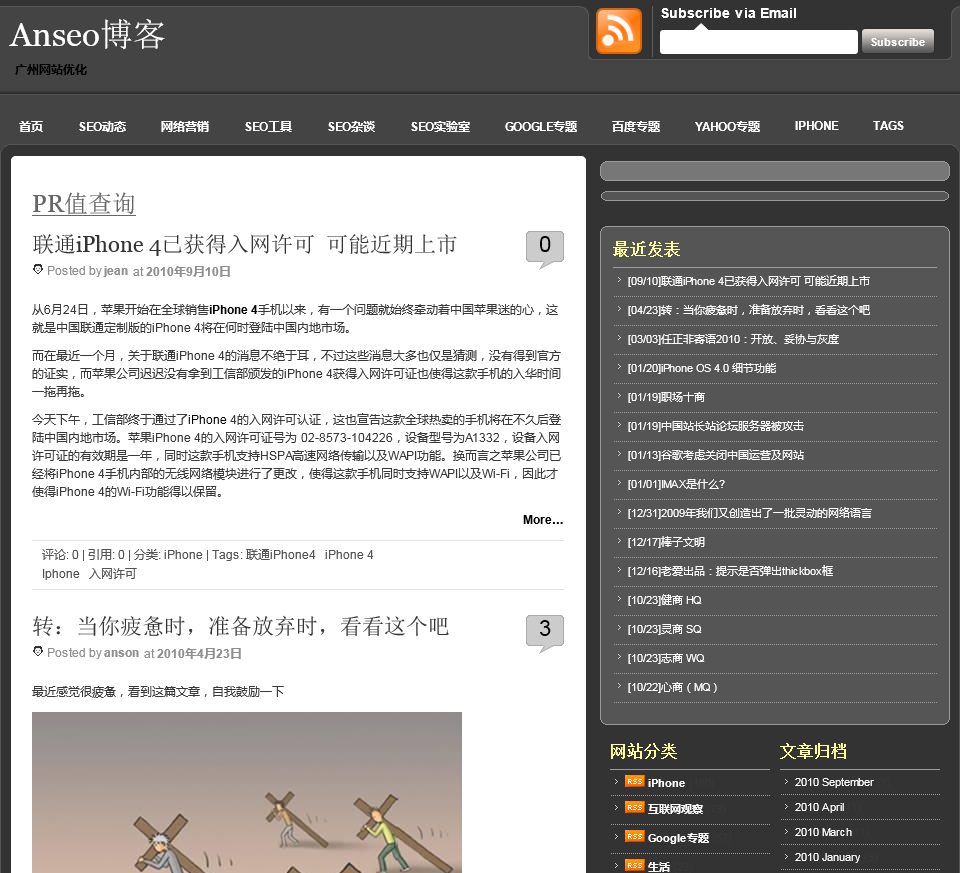Open recent post [01/19]中国站长站论坛服务器被攻击
The width and height of the screenshot is (960, 873).
(715, 426)
